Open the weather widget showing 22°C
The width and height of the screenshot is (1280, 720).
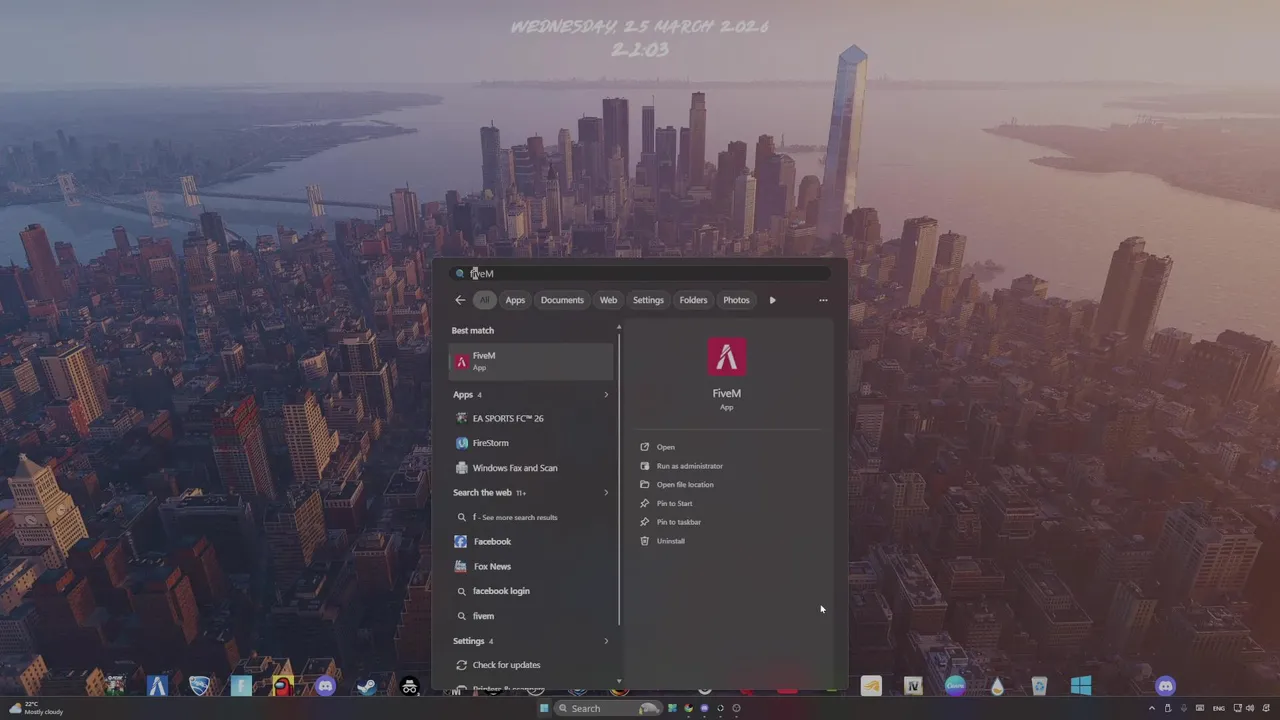click(37, 708)
